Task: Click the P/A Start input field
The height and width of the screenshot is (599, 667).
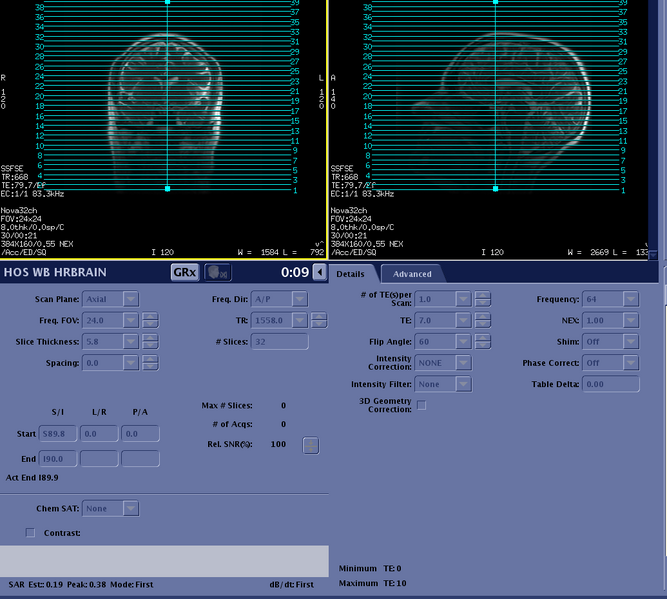Action: coord(140,434)
